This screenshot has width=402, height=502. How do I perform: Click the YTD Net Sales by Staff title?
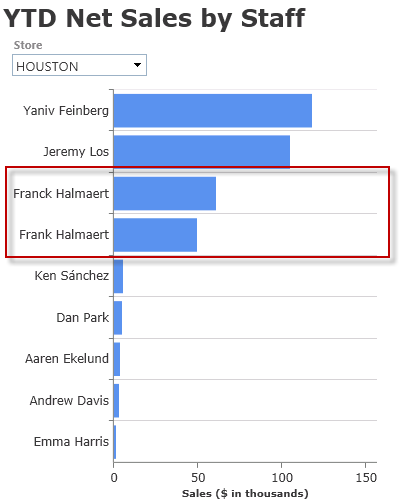tap(154, 18)
